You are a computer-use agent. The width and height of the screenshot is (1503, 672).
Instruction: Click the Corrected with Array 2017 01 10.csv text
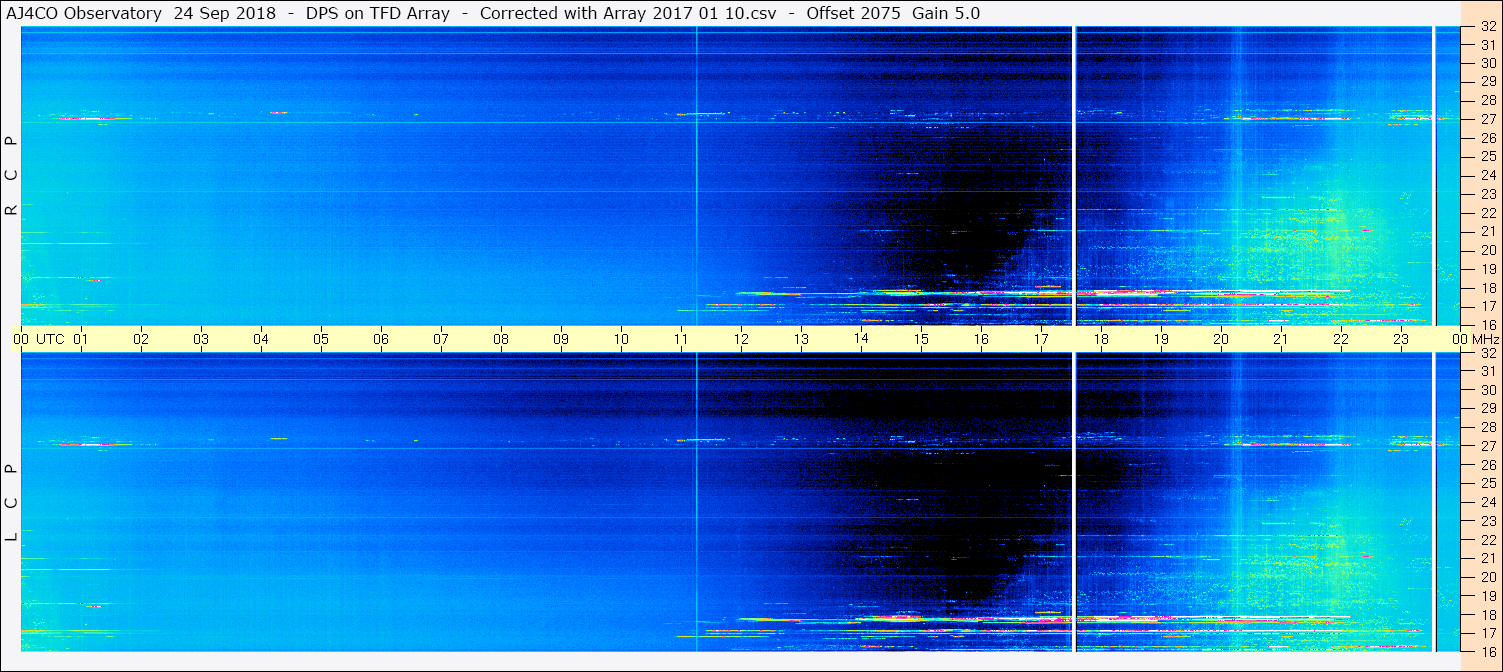tap(628, 13)
